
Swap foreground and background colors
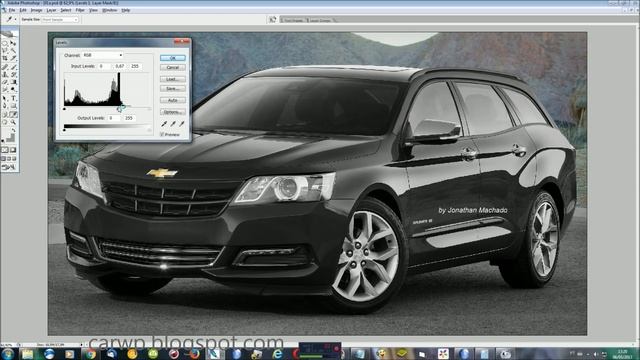[13, 130]
